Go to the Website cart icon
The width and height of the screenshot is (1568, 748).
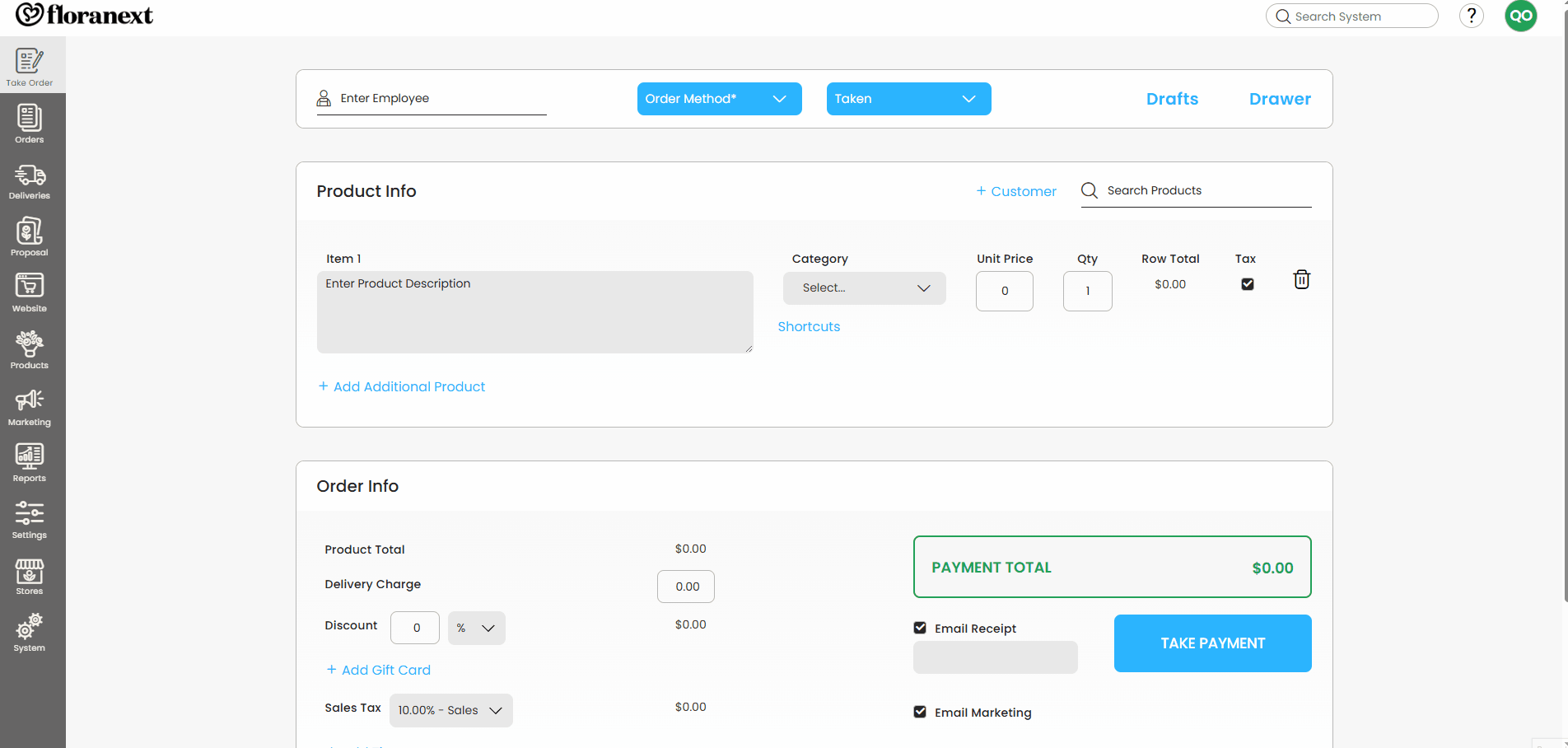[30, 287]
